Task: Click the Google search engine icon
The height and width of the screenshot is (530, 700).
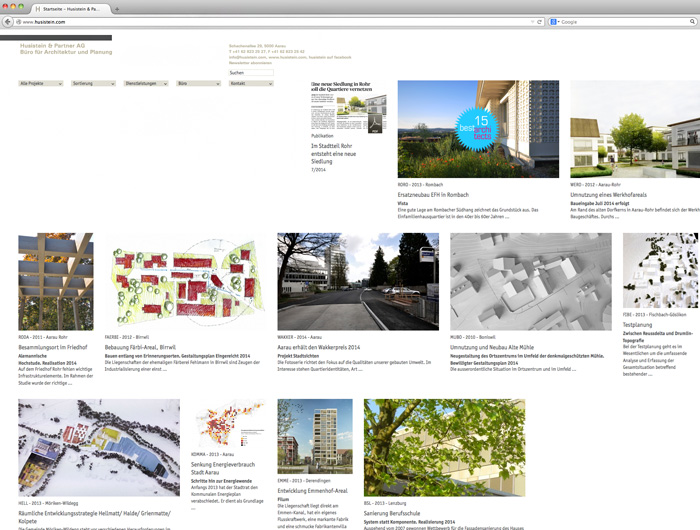Action: pos(553,21)
